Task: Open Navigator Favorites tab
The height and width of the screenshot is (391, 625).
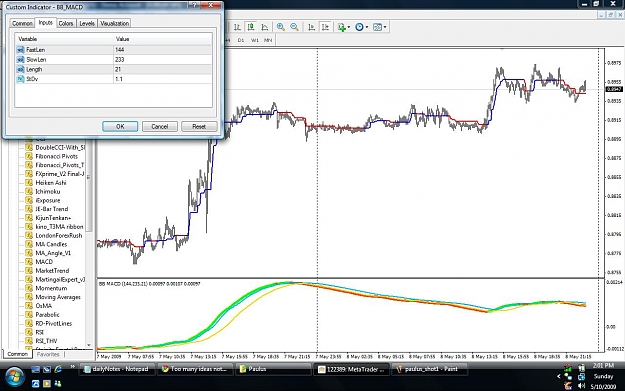Action: (48, 354)
